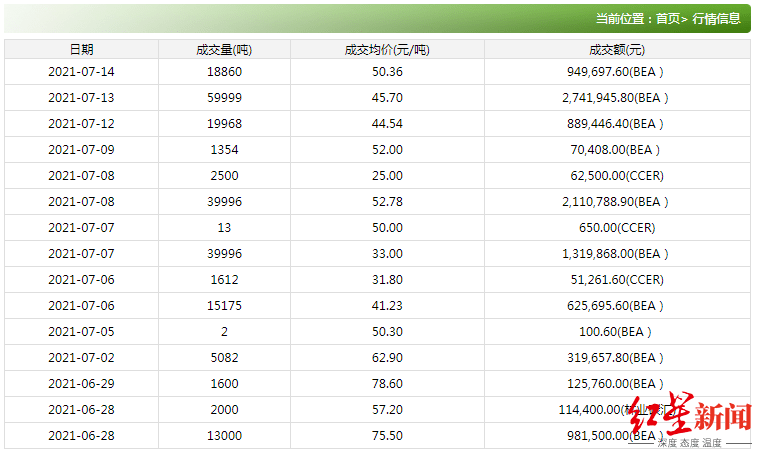The height and width of the screenshot is (459, 762).
Task: Select the average price 25.00
Action: click(387, 176)
